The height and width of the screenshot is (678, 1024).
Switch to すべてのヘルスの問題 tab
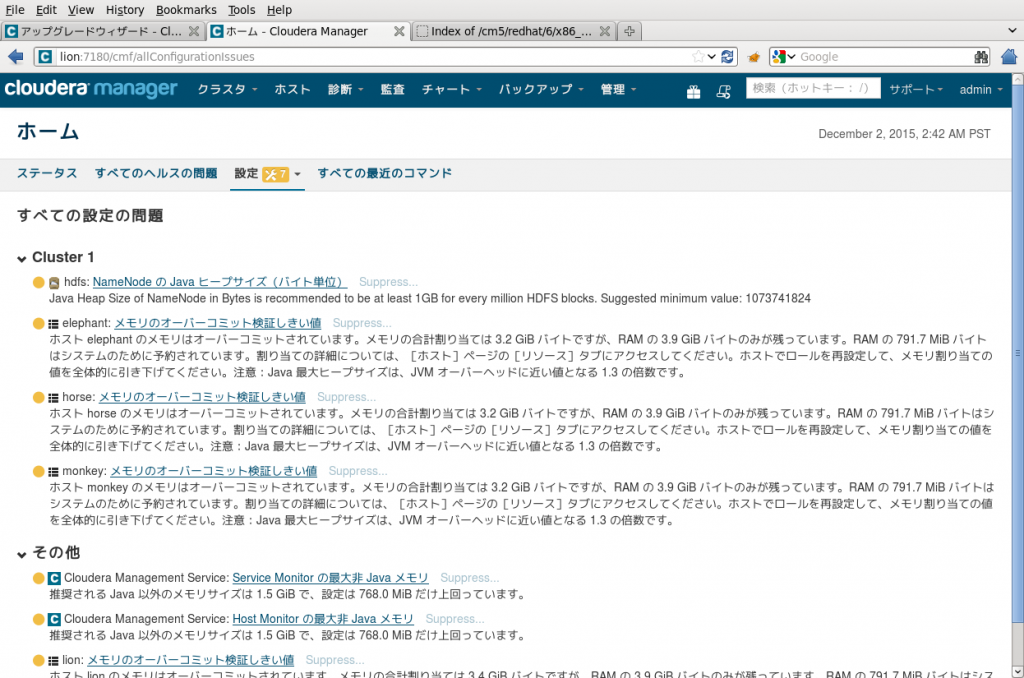(156, 173)
